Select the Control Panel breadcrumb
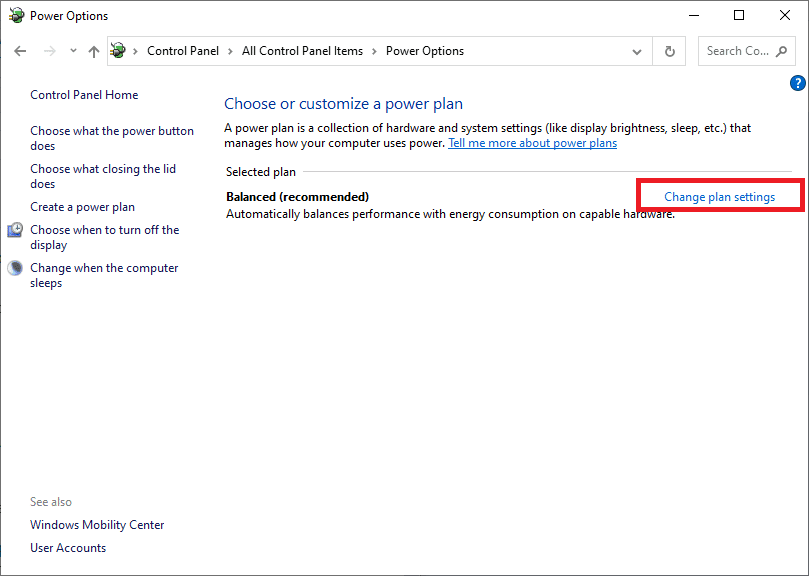The height and width of the screenshot is (576, 809). coord(183,51)
